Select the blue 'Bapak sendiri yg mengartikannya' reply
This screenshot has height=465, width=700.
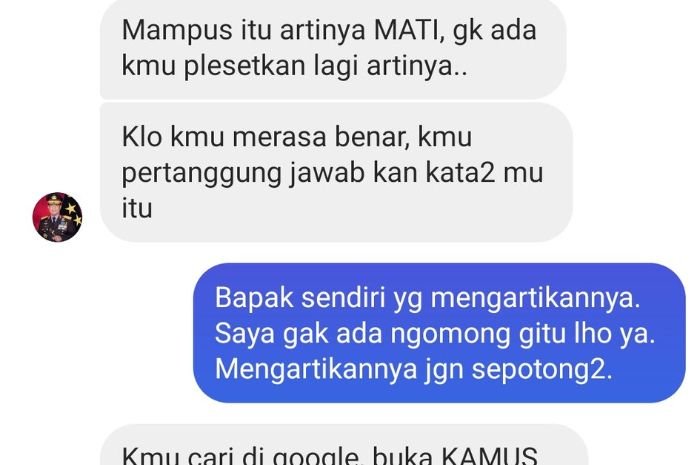[x=439, y=333]
